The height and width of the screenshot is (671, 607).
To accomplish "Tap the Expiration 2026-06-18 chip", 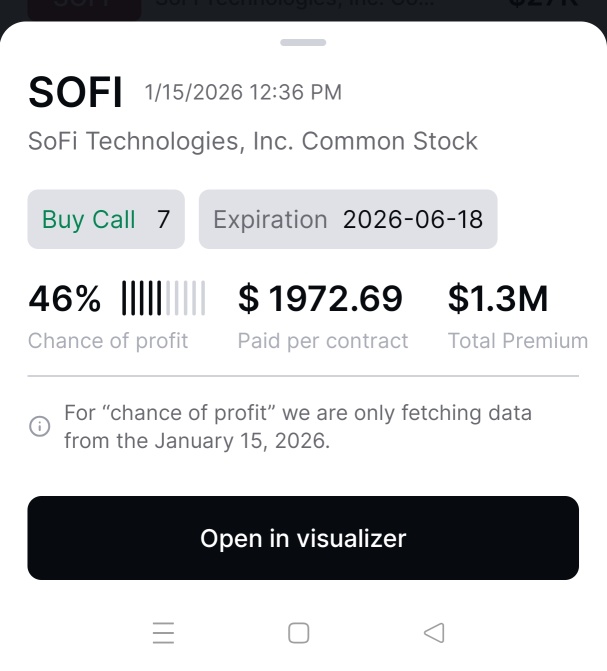I will coord(348,219).
